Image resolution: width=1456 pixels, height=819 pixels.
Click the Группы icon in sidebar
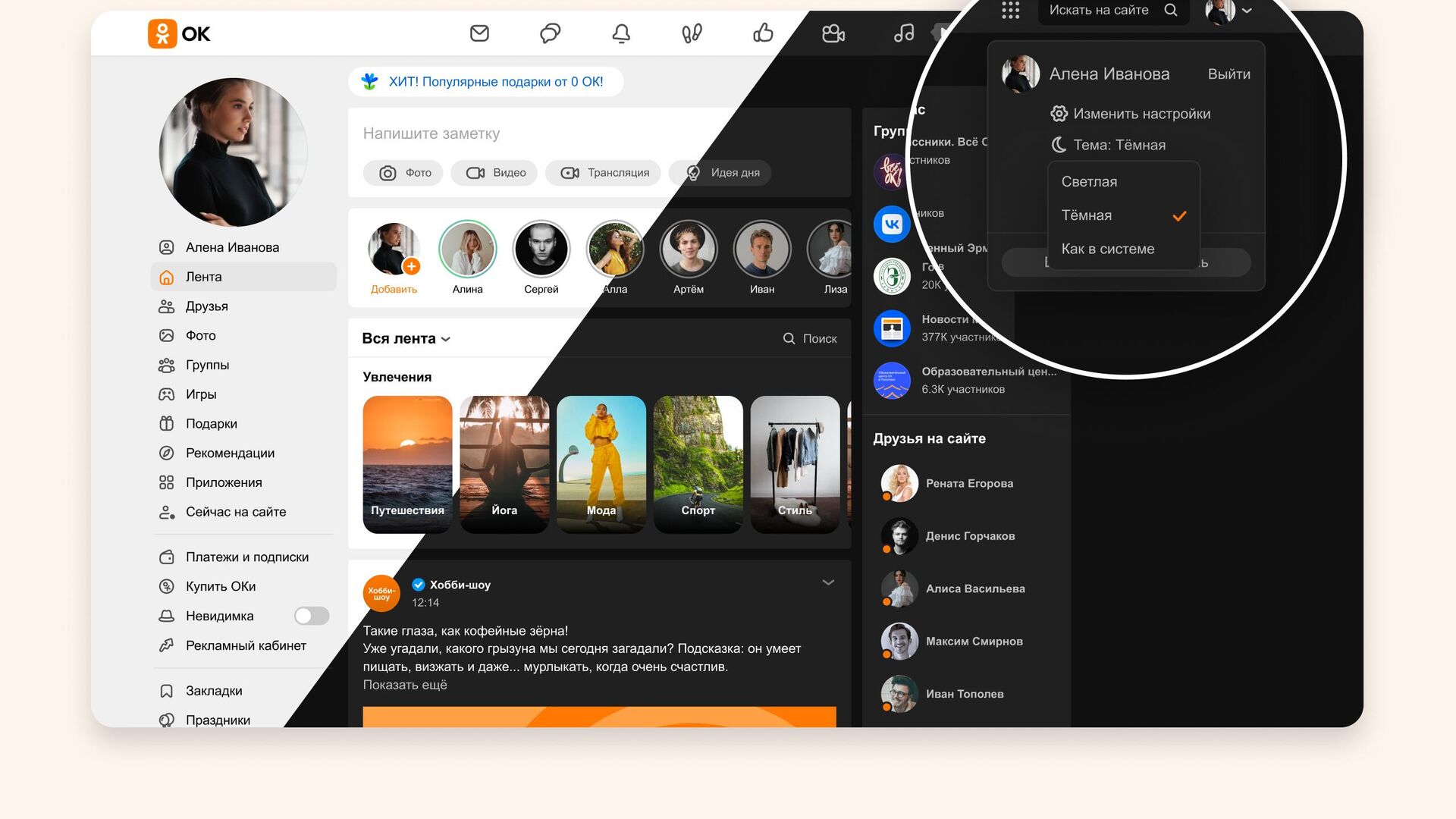click(x=167, y=366)
